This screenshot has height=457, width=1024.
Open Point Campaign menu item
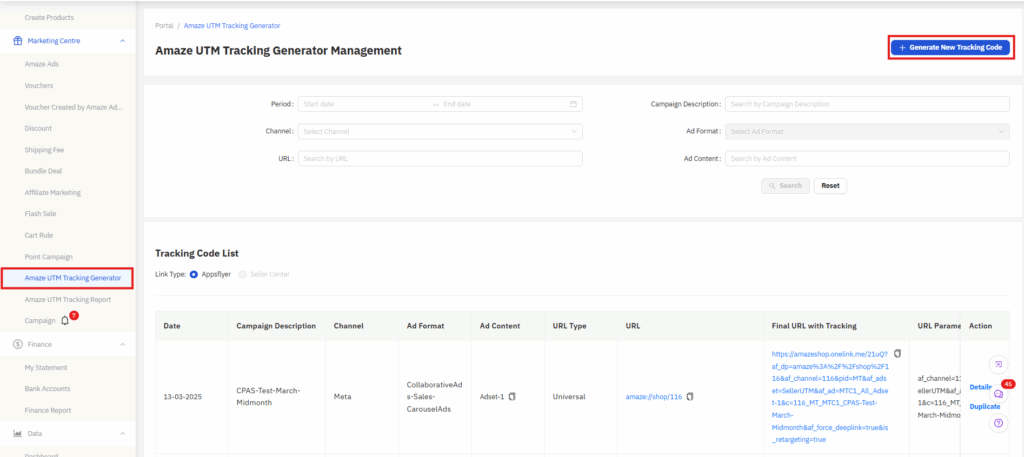point(48,257)
